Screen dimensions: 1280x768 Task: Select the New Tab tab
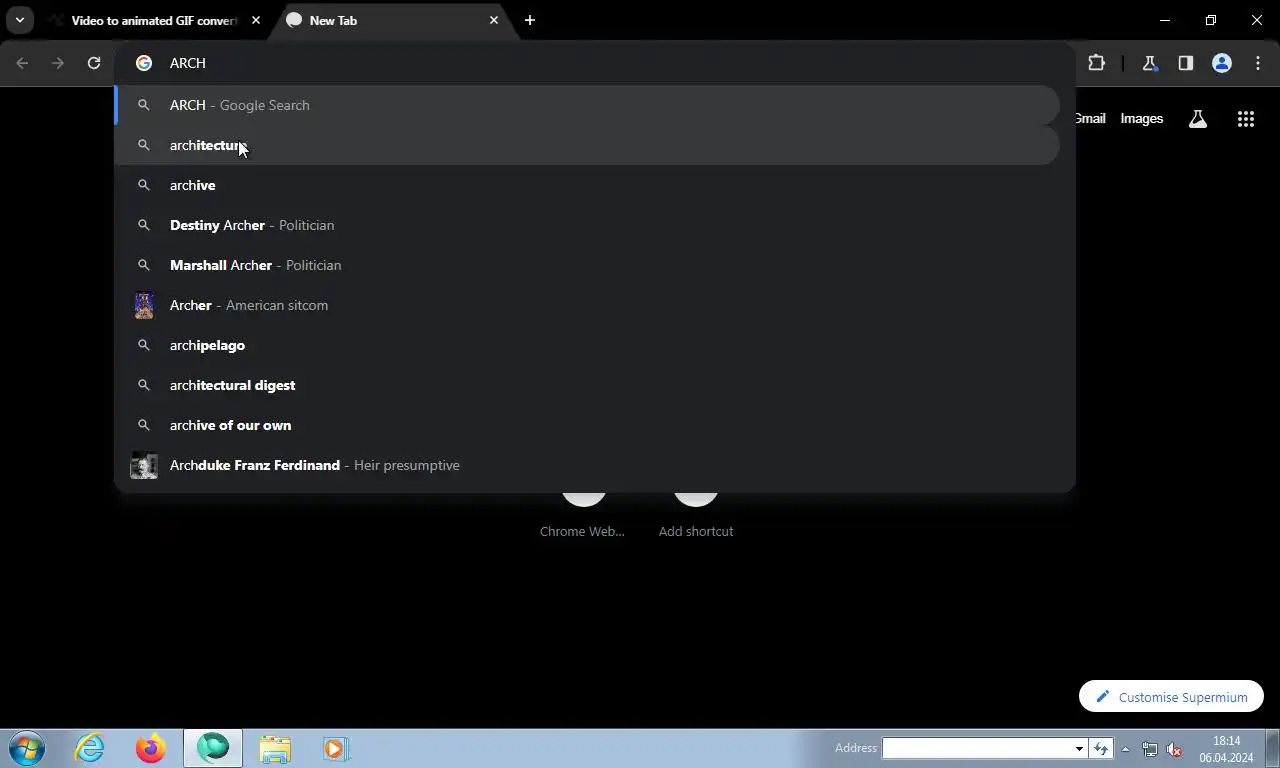tap(390, 20)
